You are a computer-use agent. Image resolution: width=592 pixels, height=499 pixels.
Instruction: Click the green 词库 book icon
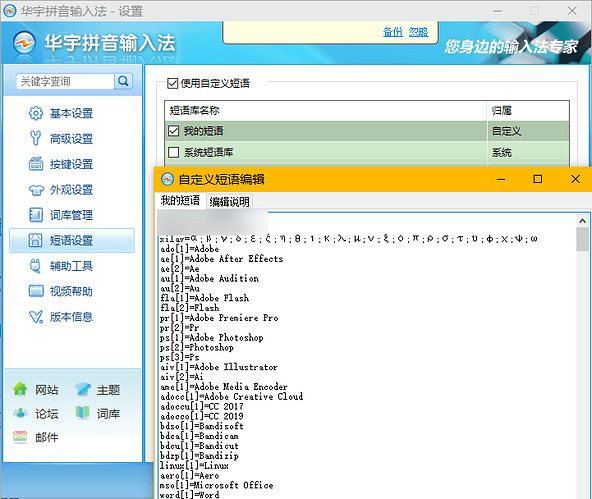click(x=82, y=413)
